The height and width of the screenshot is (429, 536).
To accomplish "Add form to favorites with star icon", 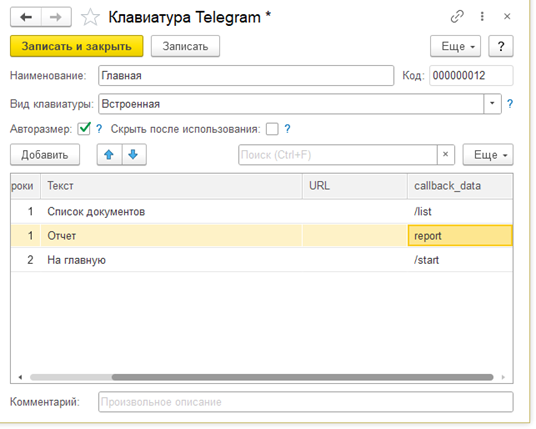I will [x=90, y=17].
